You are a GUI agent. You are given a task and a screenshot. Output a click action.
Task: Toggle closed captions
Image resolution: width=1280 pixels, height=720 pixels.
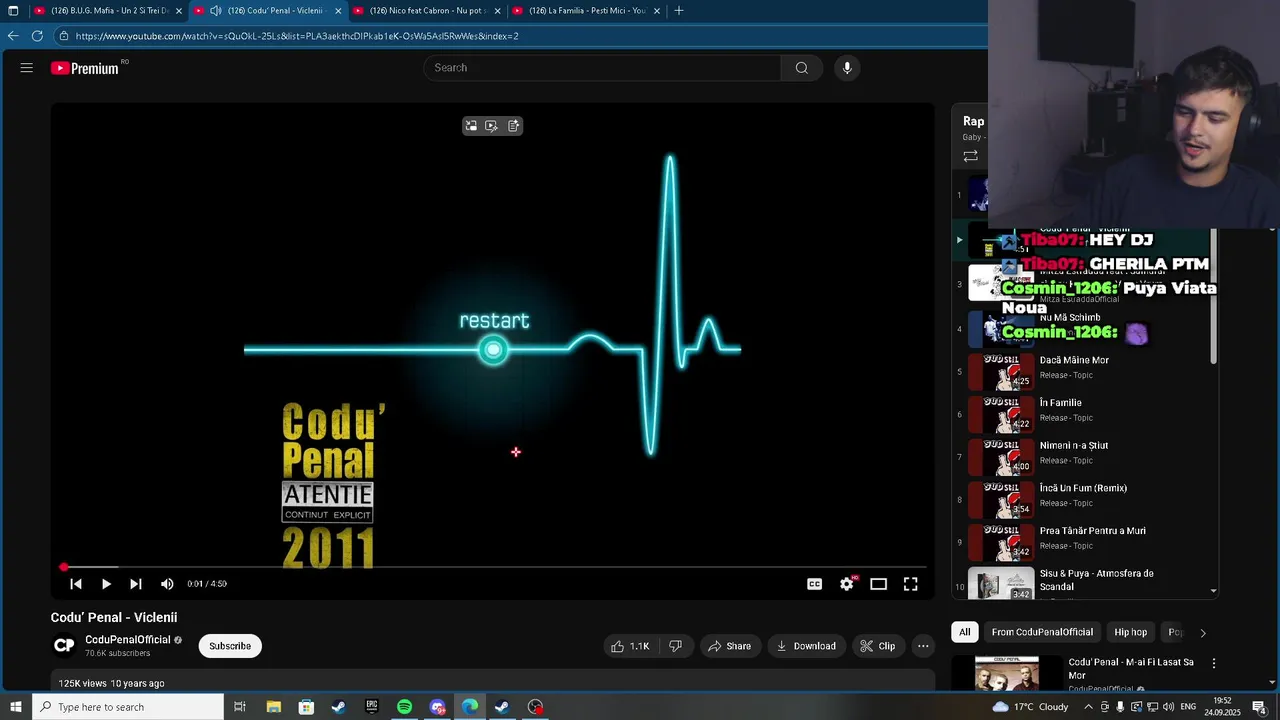(x=815, y=584)
